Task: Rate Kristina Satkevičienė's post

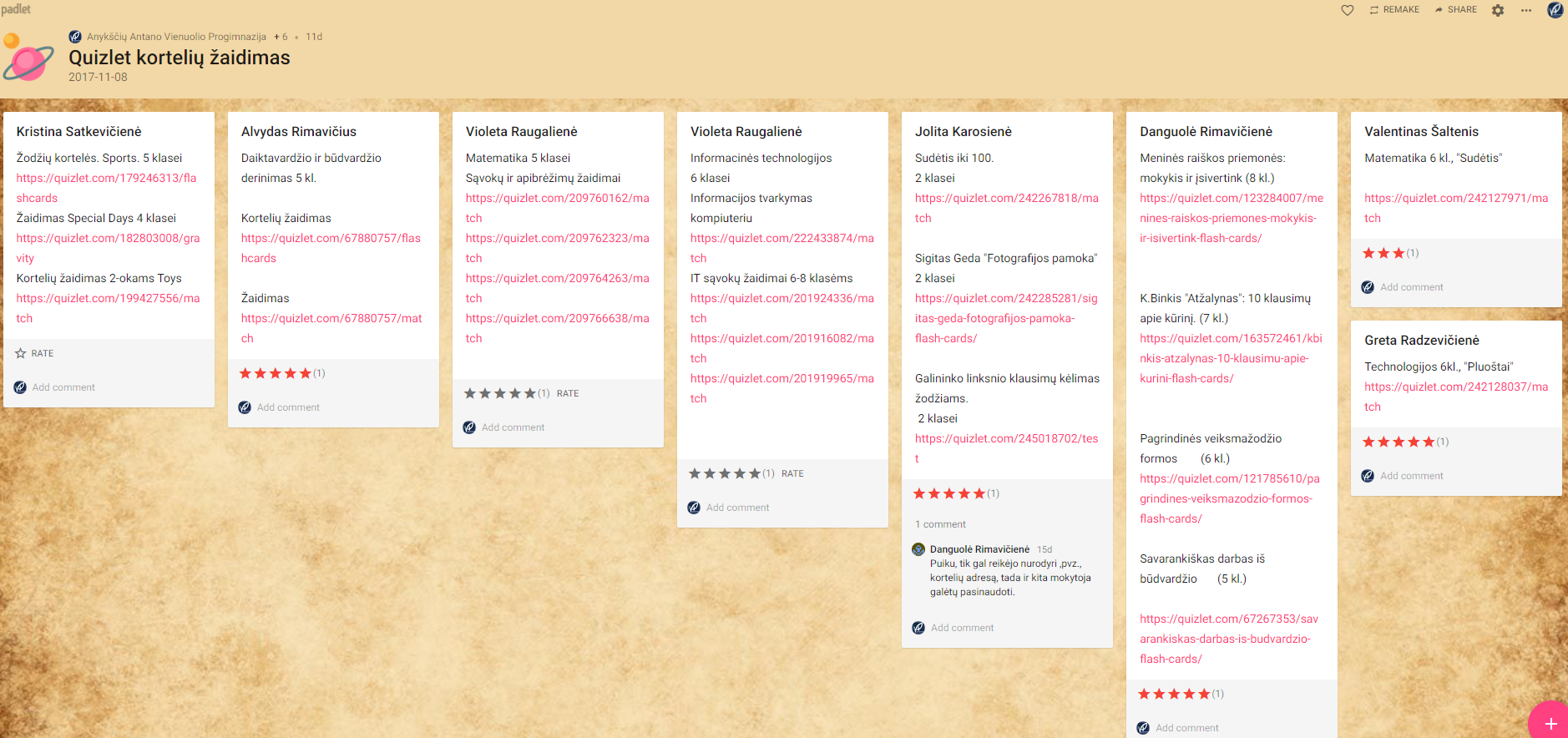Action: coord(34,353)
